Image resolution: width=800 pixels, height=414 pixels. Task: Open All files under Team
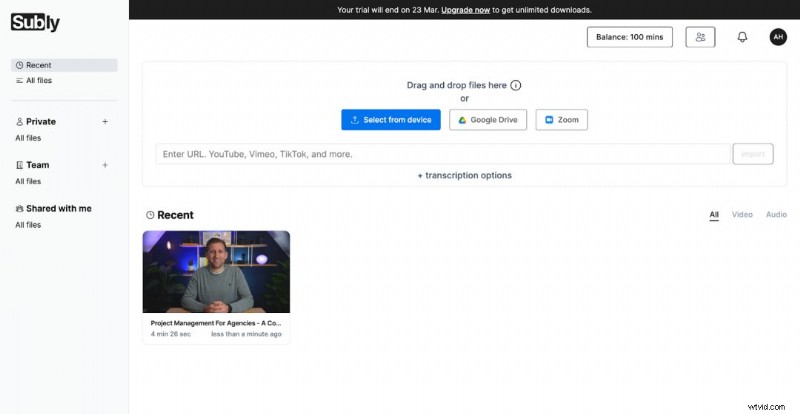click(x=28, y=181)
